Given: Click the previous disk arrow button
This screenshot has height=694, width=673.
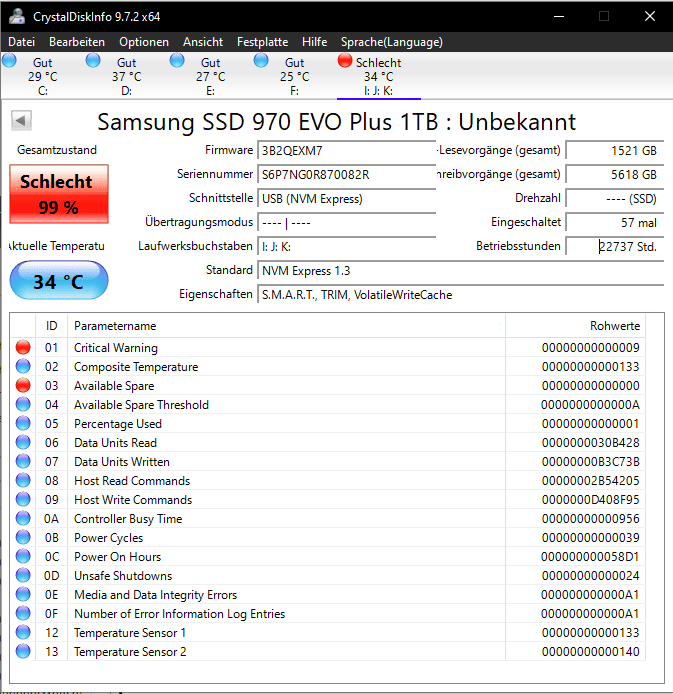Looking at the screenshot, I should coord(21,120).
